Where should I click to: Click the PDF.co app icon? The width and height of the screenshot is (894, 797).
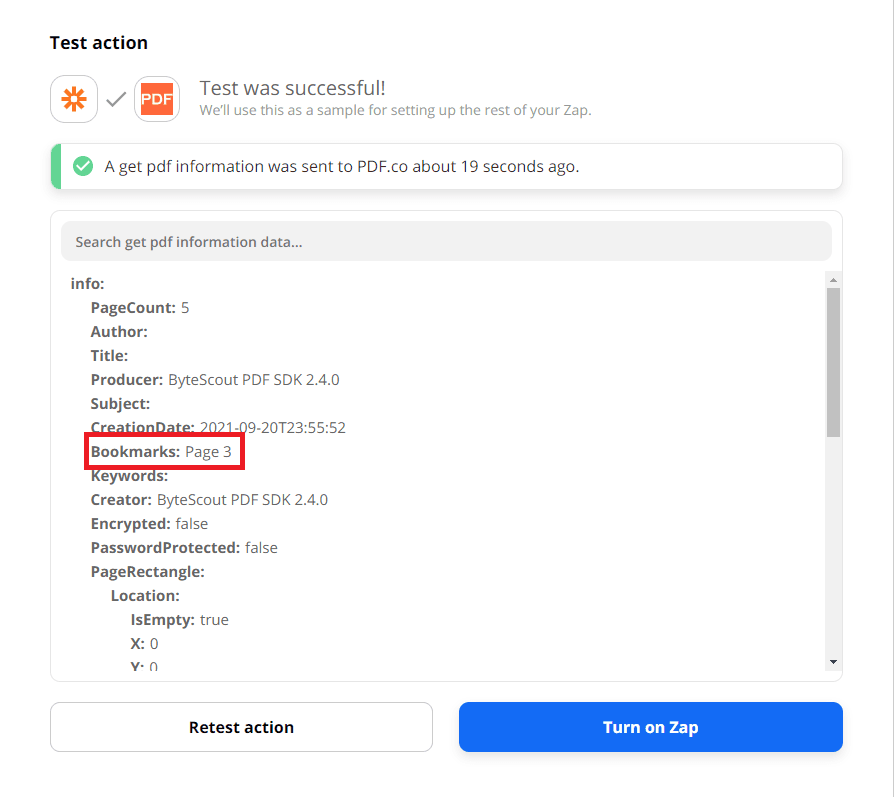tap(157, 99)
